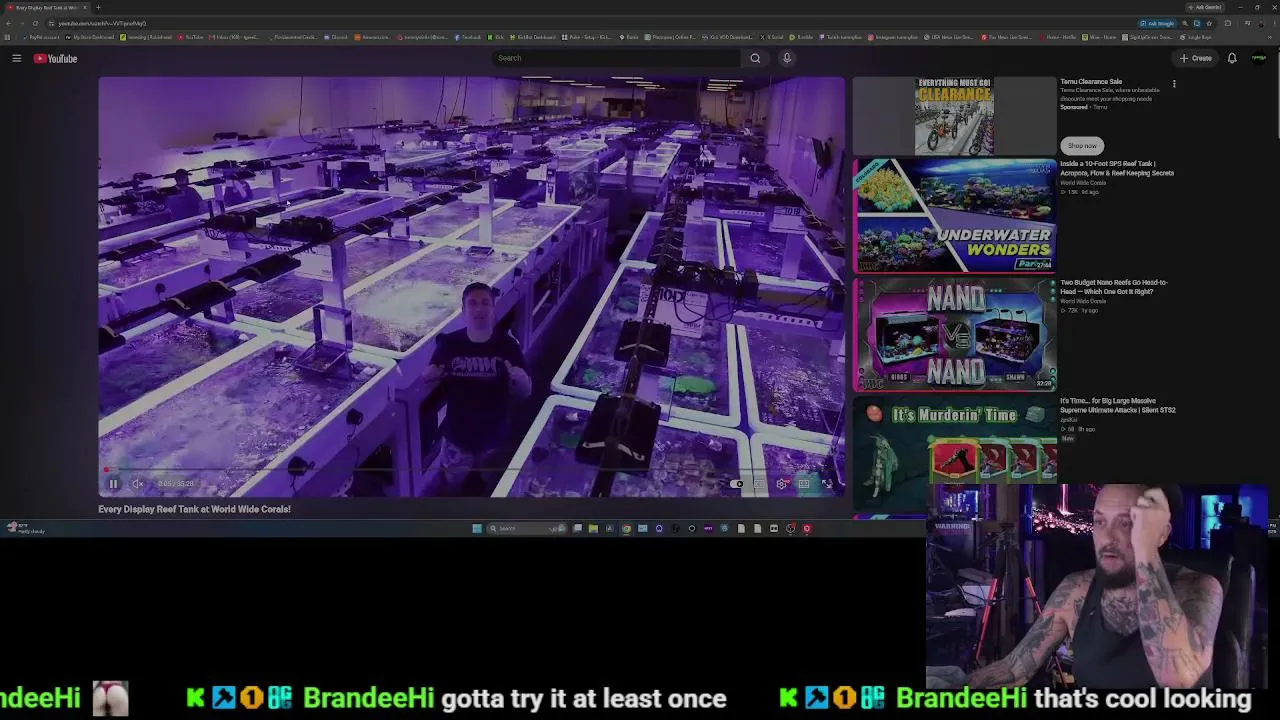Screen dimensions: 1280x720
Task: Click the browser back arrow
Action: [x=8, y=23]
